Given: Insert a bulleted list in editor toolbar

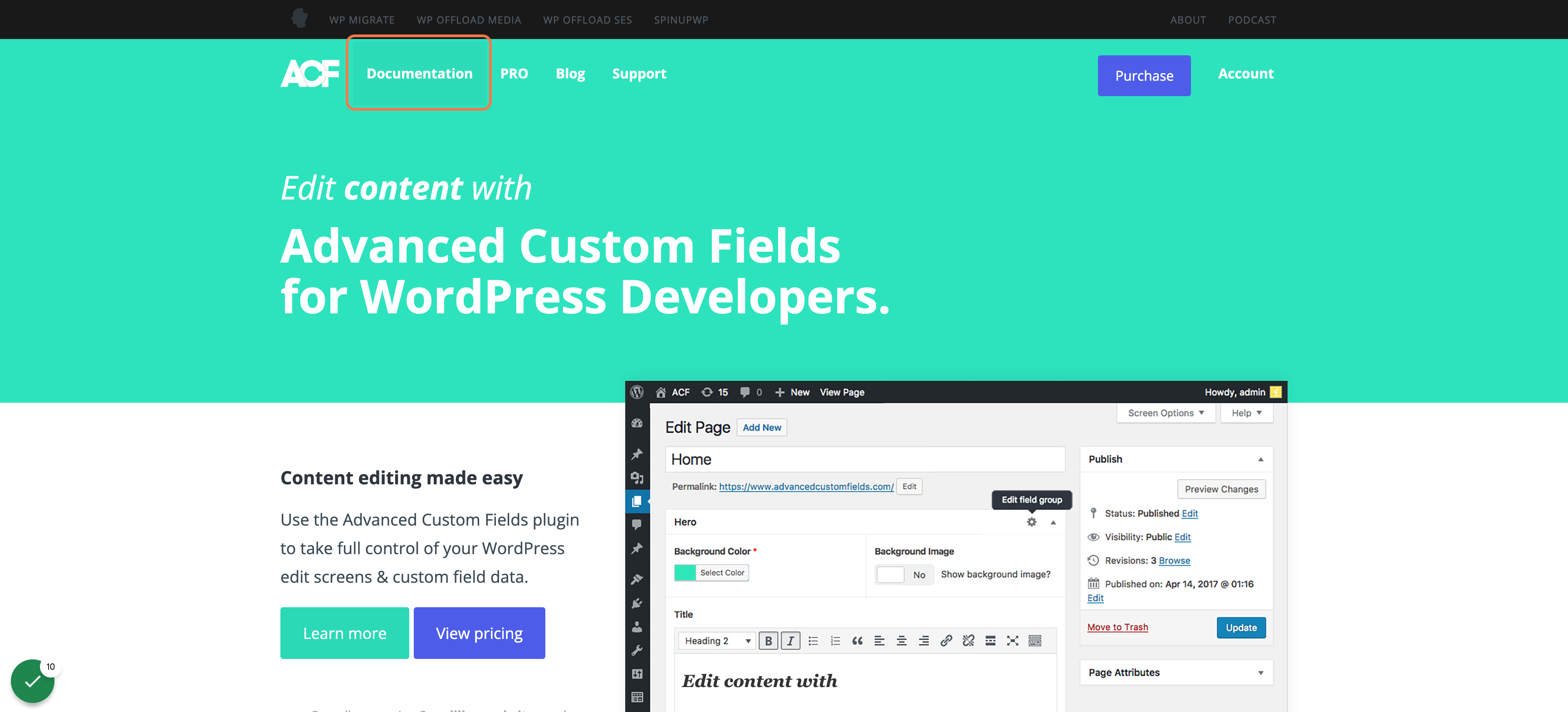Looking at the screenshot, I should pyautogui.click(x=813, y=641).
